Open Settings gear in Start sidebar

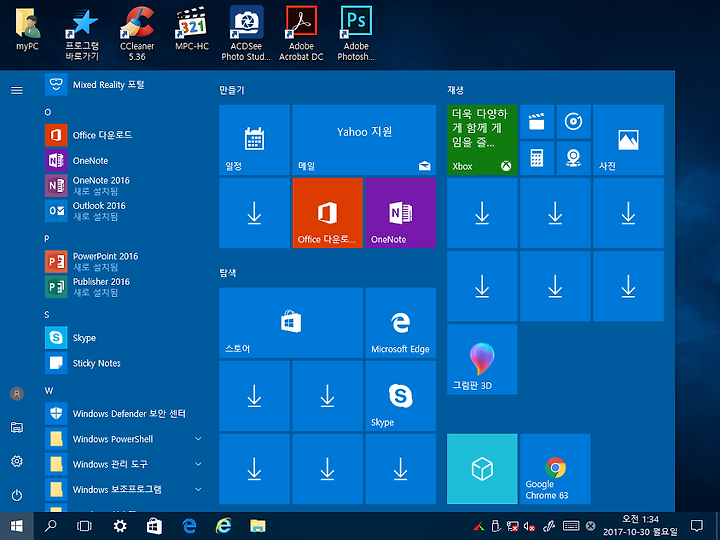tap(17, 461)
